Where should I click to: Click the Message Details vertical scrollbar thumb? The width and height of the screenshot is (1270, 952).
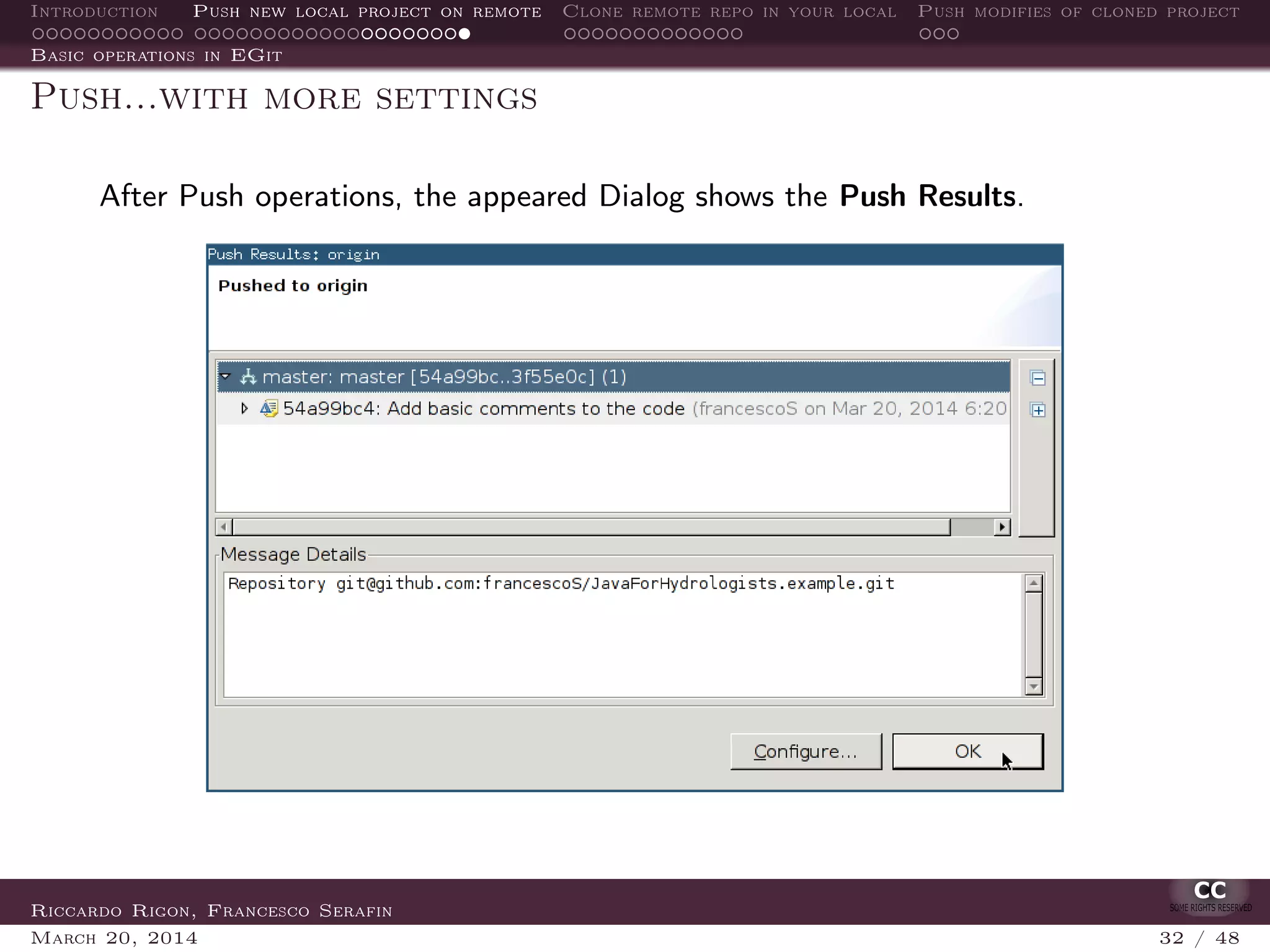point(1034,635)
